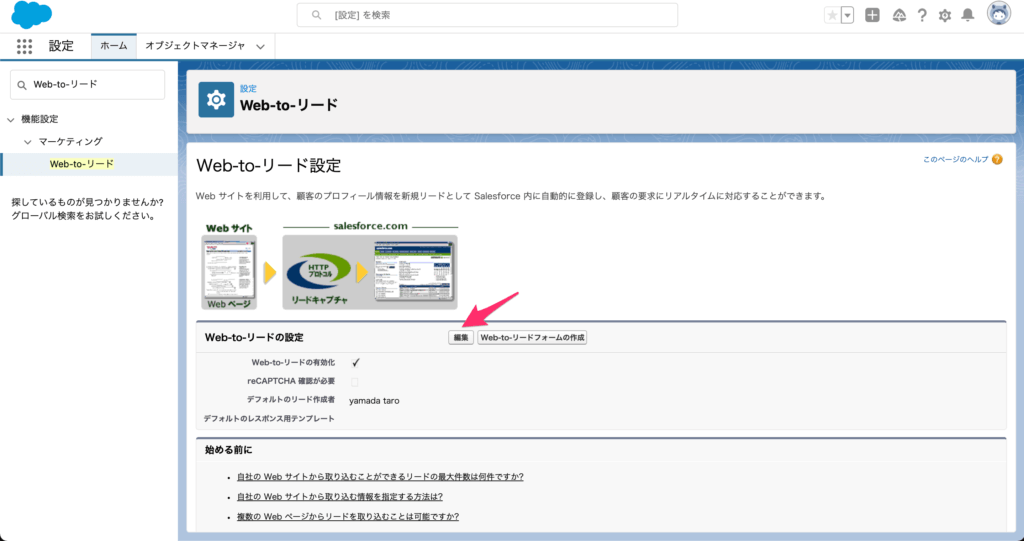
Task: Collapse the 機能設定 tree section
Action: point(10,120)
